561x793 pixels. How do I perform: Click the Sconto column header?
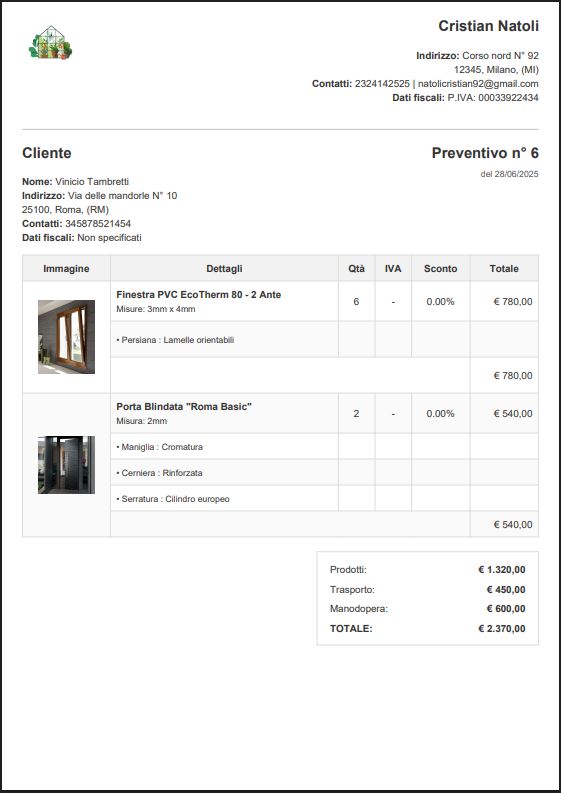[441, 269]
